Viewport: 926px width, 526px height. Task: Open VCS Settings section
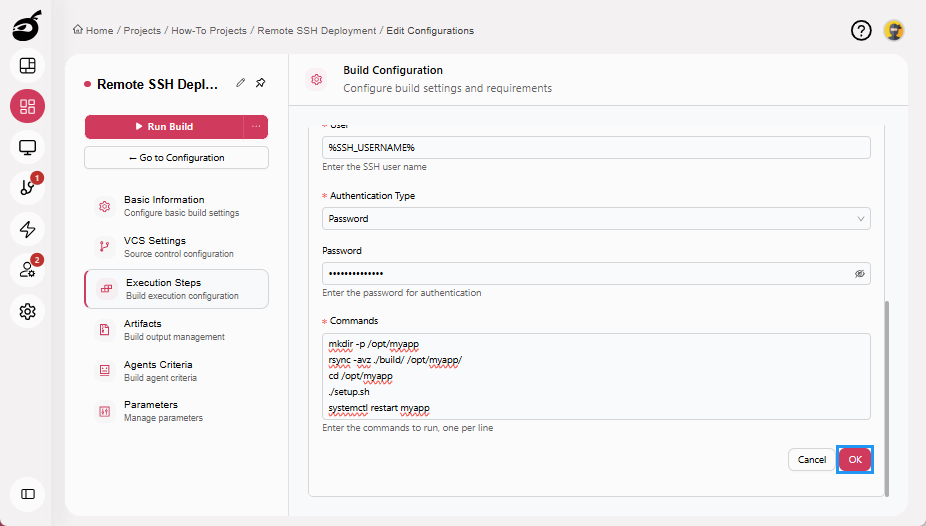177,247
